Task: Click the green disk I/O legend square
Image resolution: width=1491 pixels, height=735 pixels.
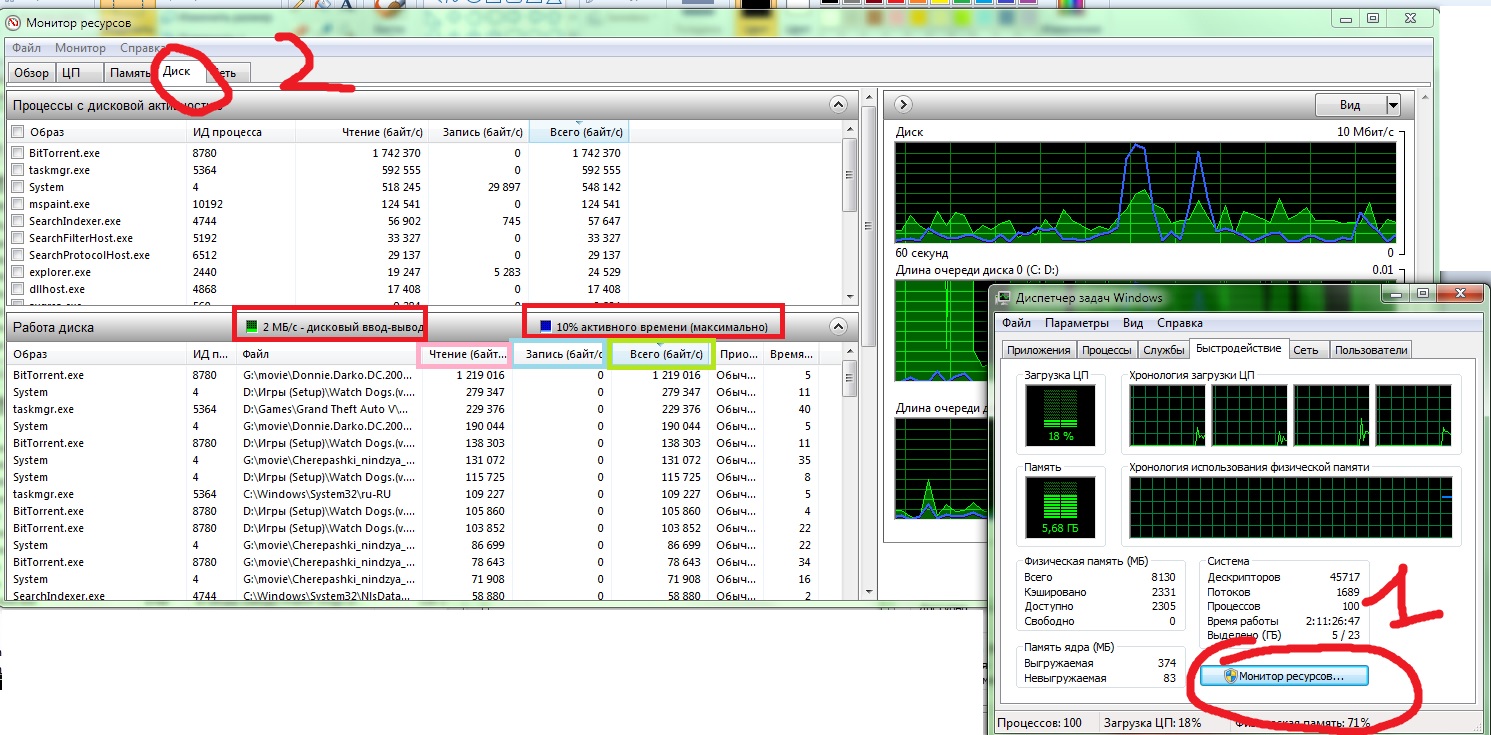Action: tap(252, 327)
